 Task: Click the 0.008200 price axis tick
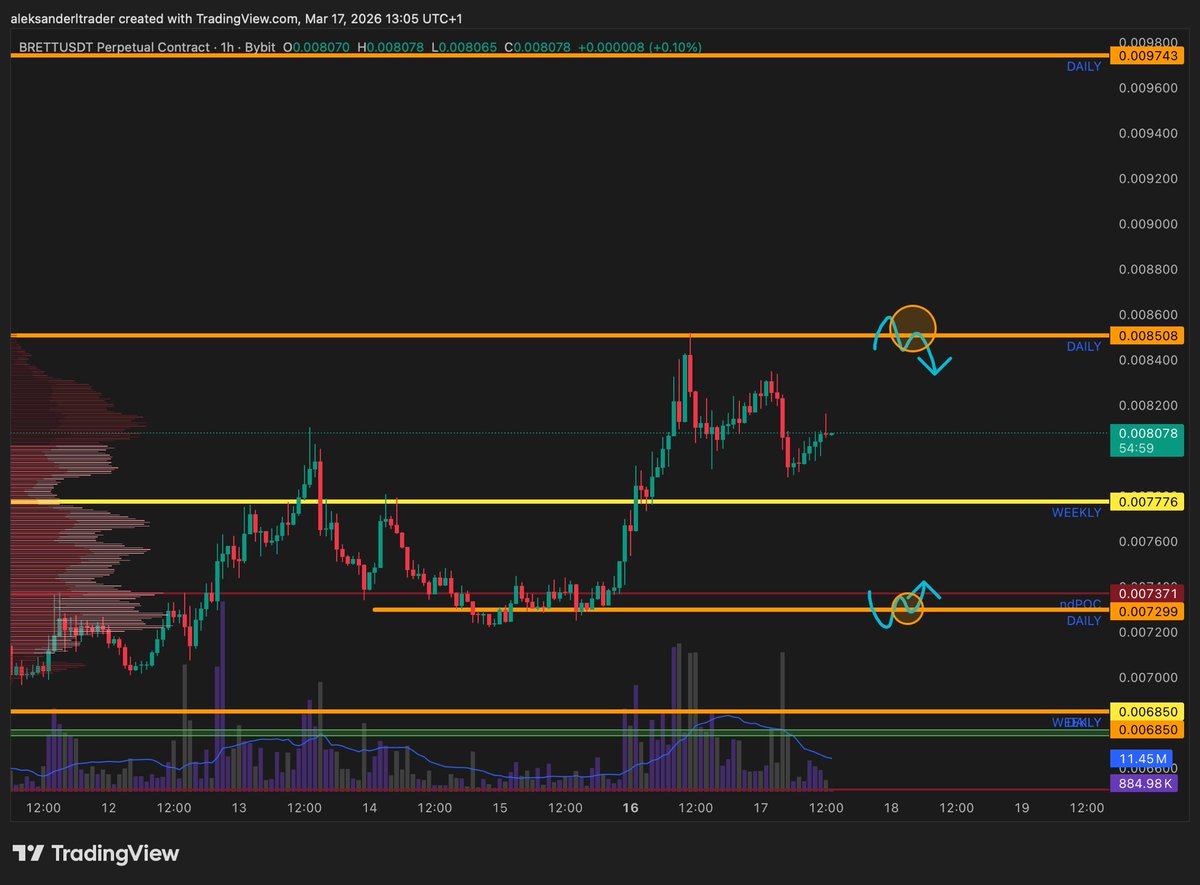tap(1149, 405)
